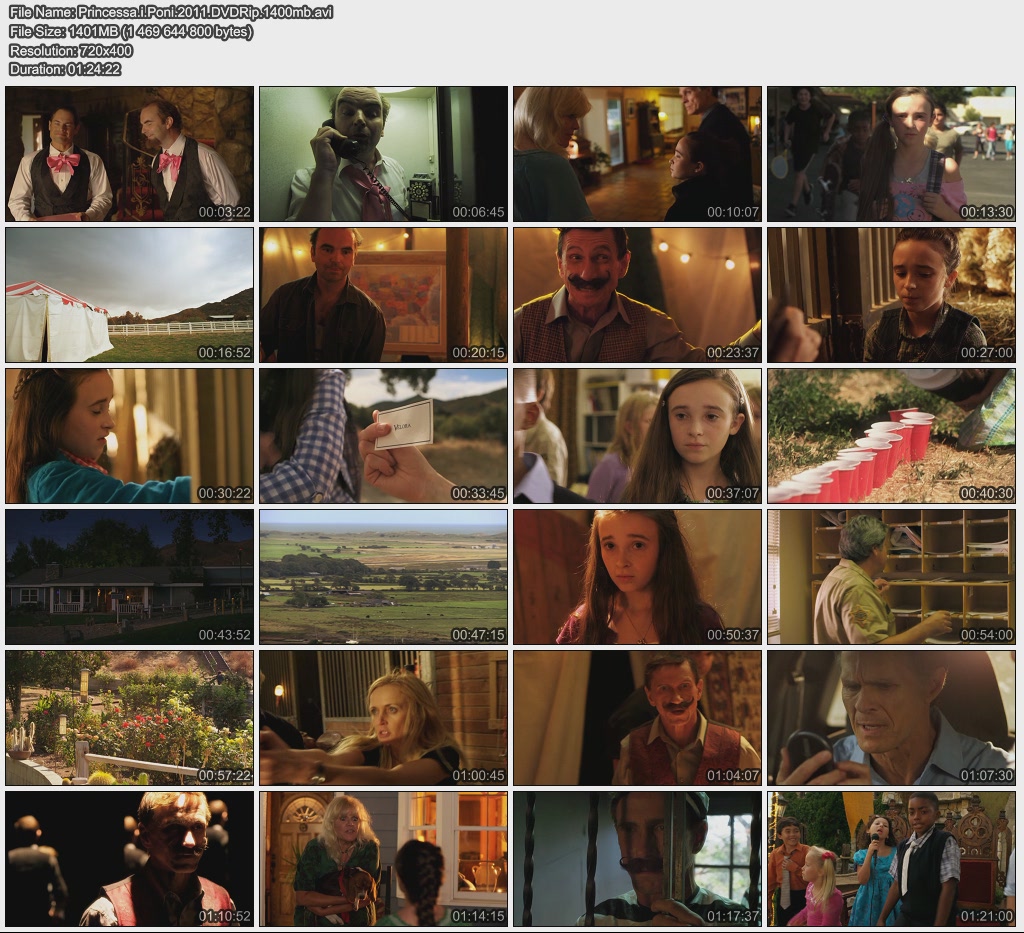
Task: Click the circus tent thumbnail at 00:16:52
Action: point(130,295)
